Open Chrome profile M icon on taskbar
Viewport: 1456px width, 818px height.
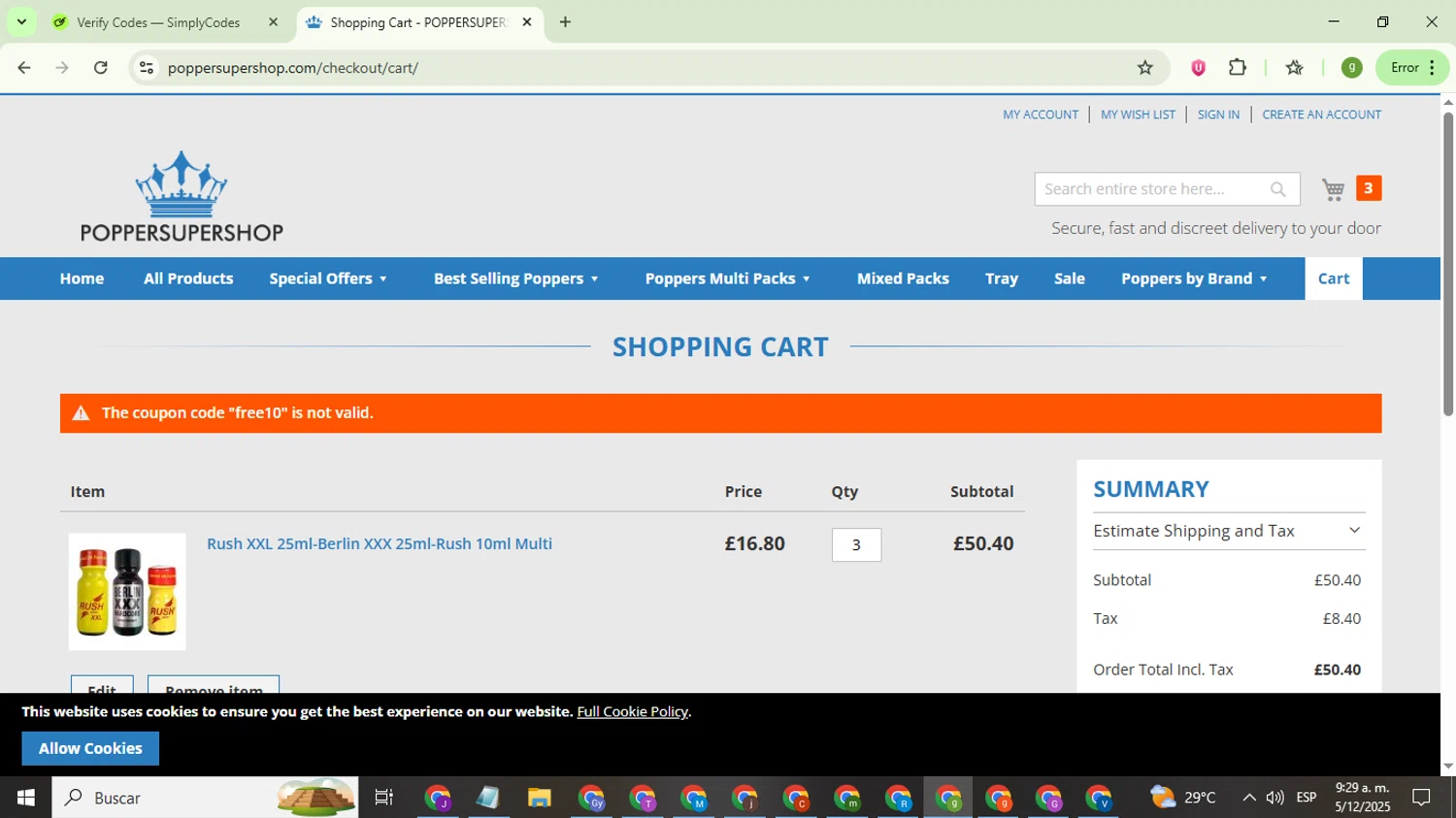coord(693,798)
